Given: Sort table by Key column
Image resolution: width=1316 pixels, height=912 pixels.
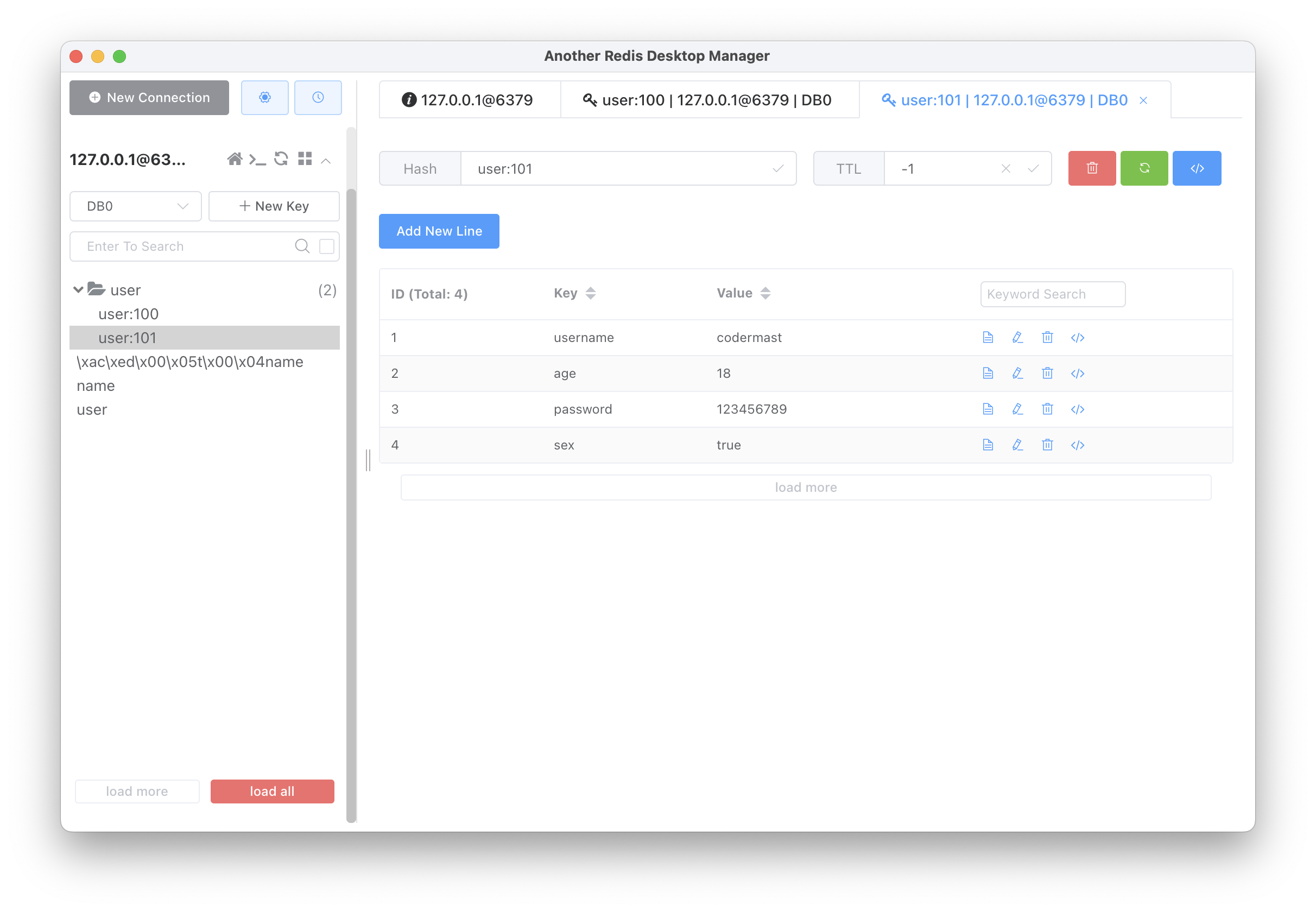Looking at the screenshot, I should point(590,293).
